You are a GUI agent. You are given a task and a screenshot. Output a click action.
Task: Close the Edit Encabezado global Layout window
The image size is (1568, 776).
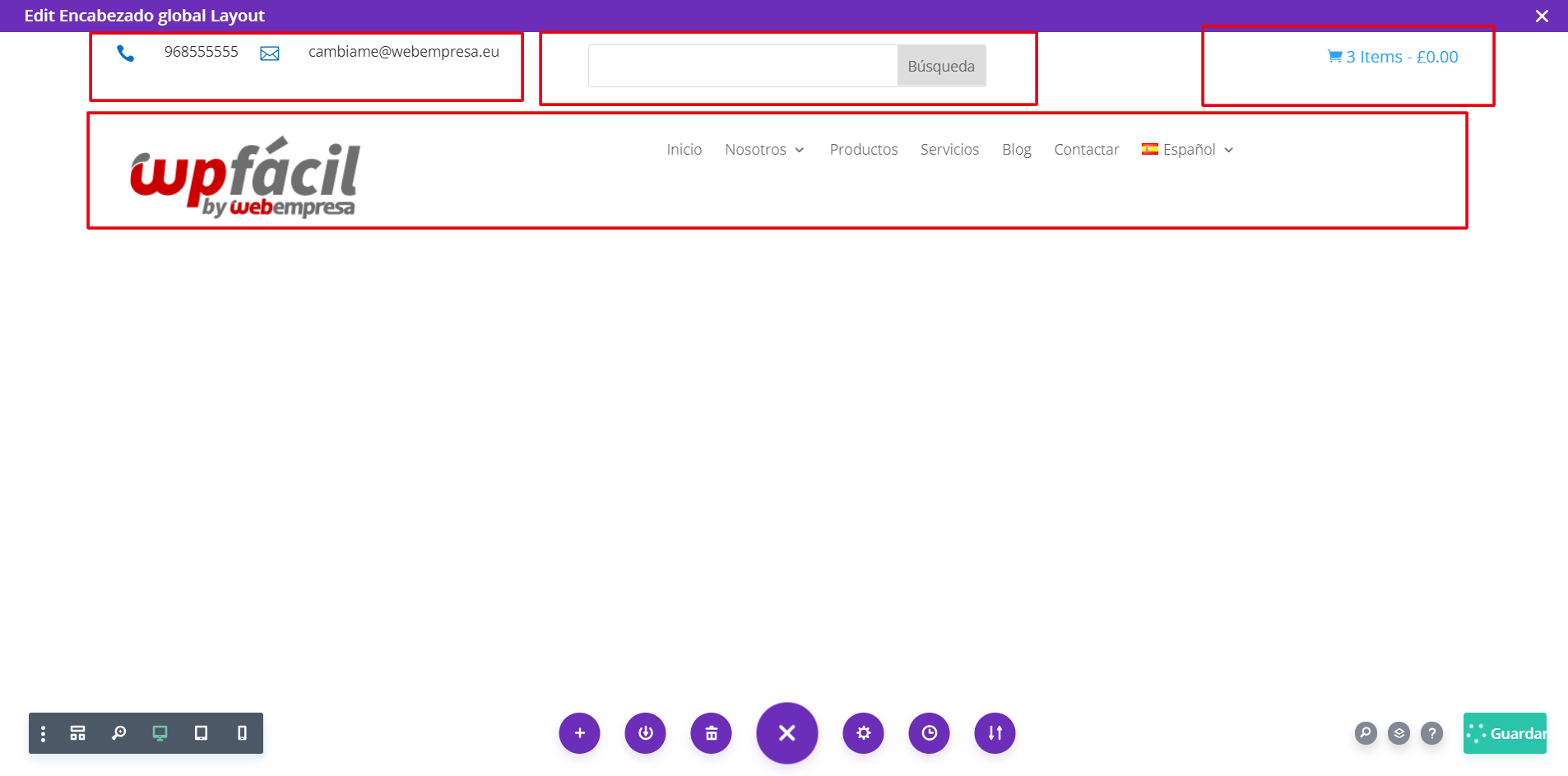(1542, 16)
